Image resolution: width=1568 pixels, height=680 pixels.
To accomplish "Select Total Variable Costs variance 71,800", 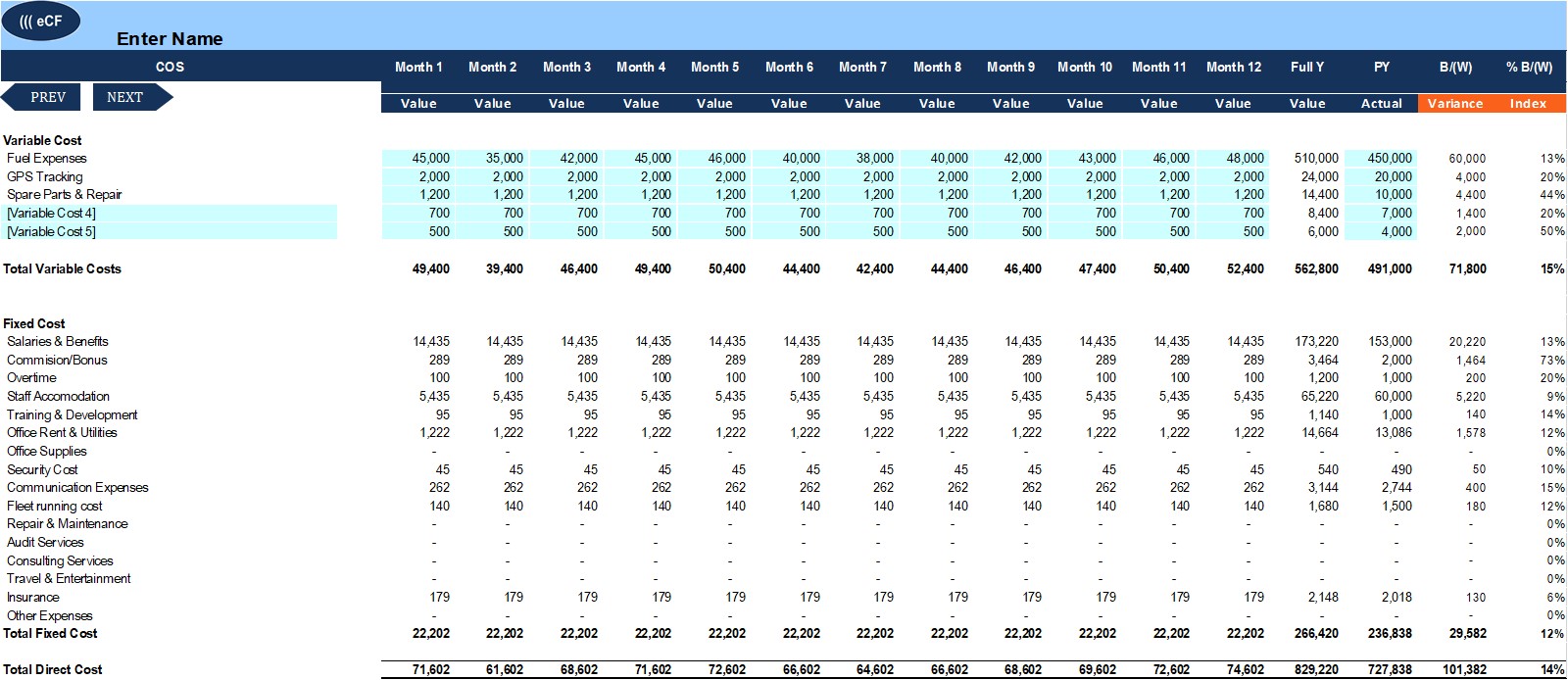I will pyautogui.click(x=1467, y=268).
